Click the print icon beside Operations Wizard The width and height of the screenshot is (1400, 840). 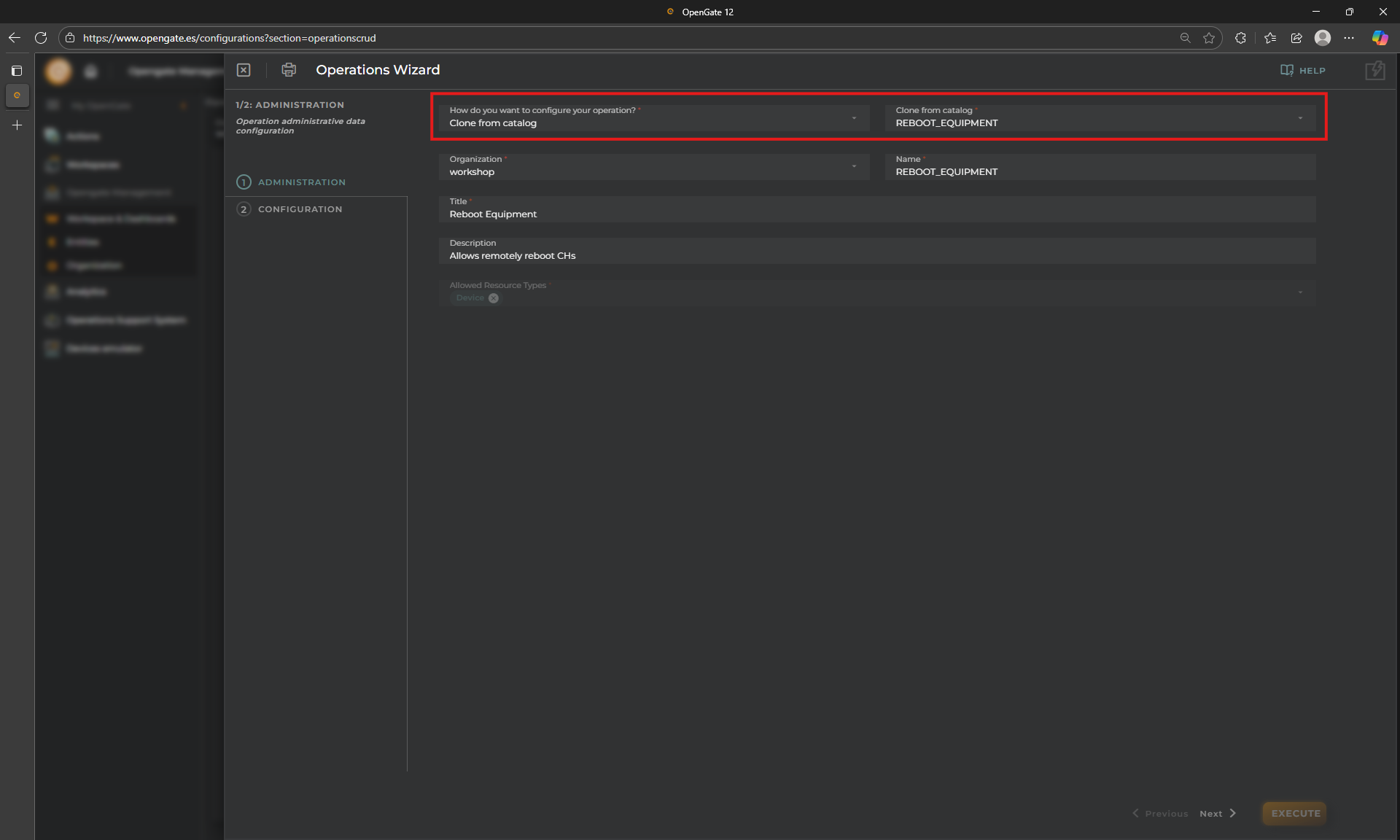[x=289, y=70]
